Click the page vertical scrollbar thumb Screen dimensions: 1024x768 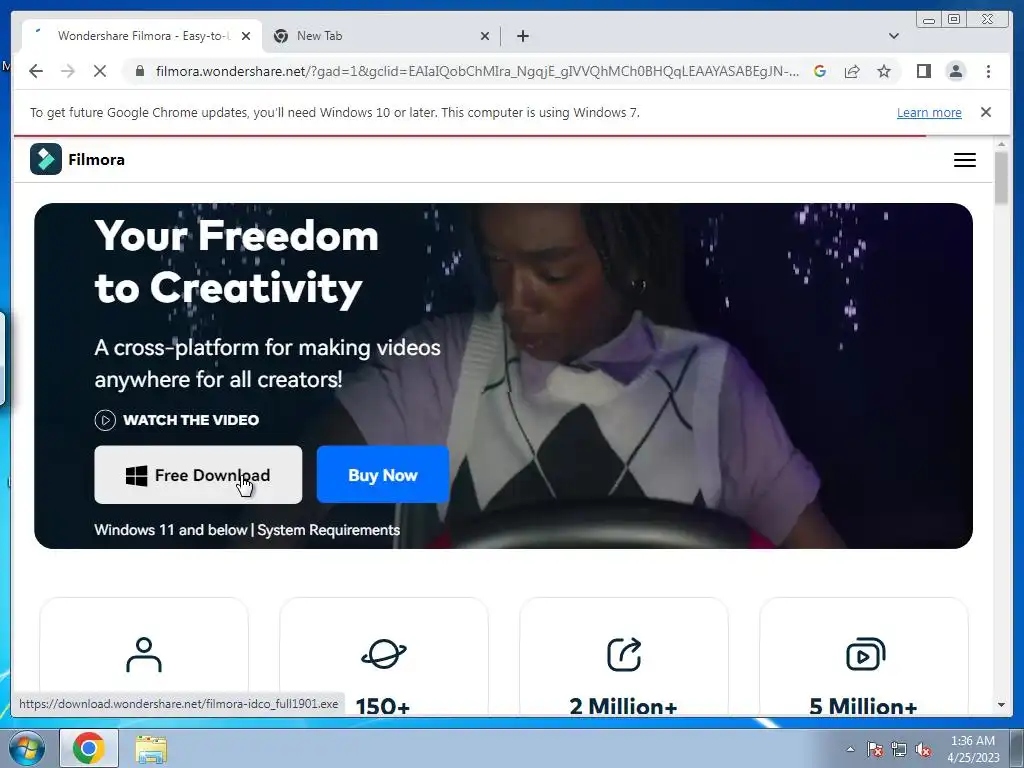click(x=1001, y=177)
